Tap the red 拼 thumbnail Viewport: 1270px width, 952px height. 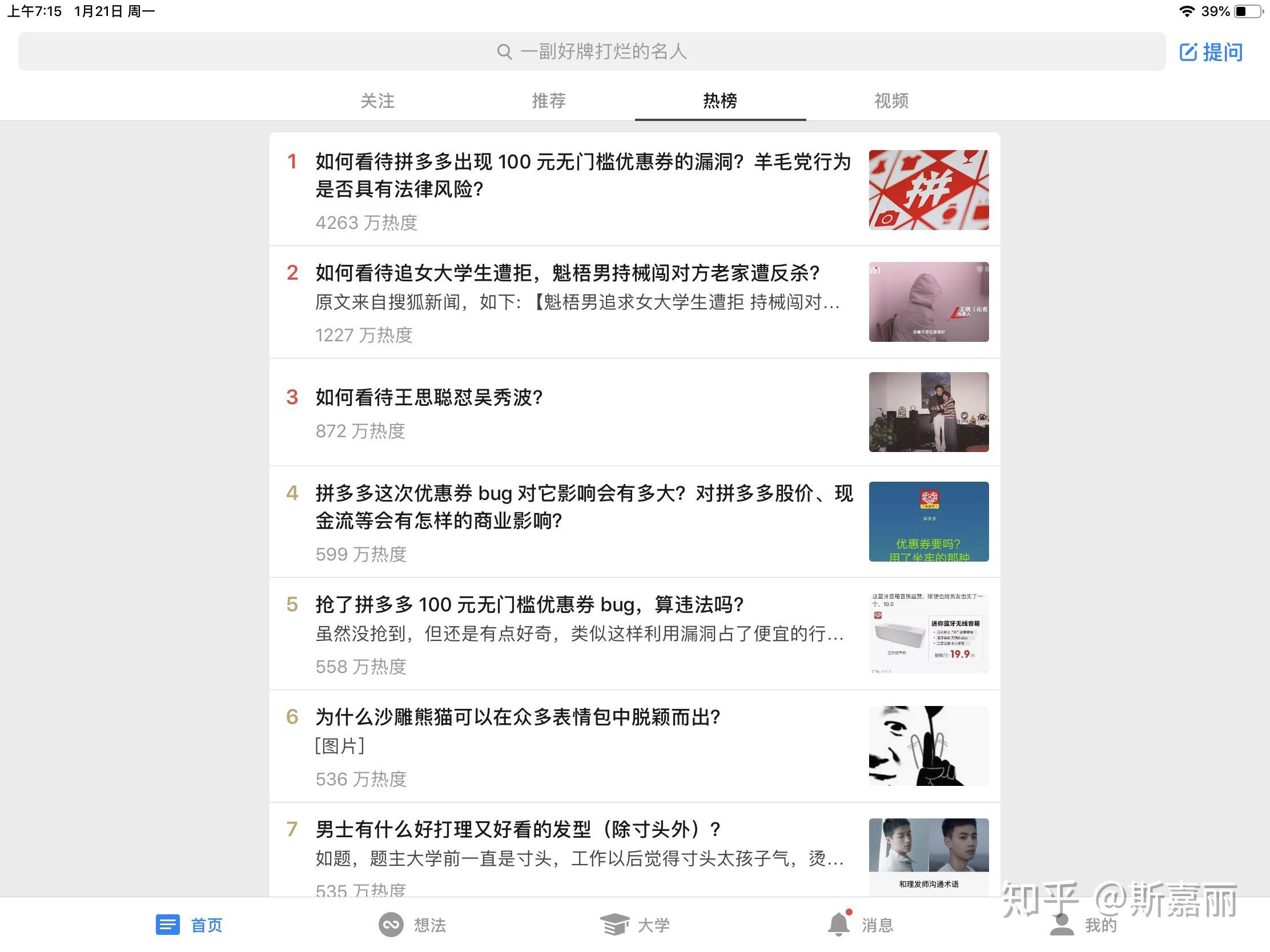[x=929, y=190]
